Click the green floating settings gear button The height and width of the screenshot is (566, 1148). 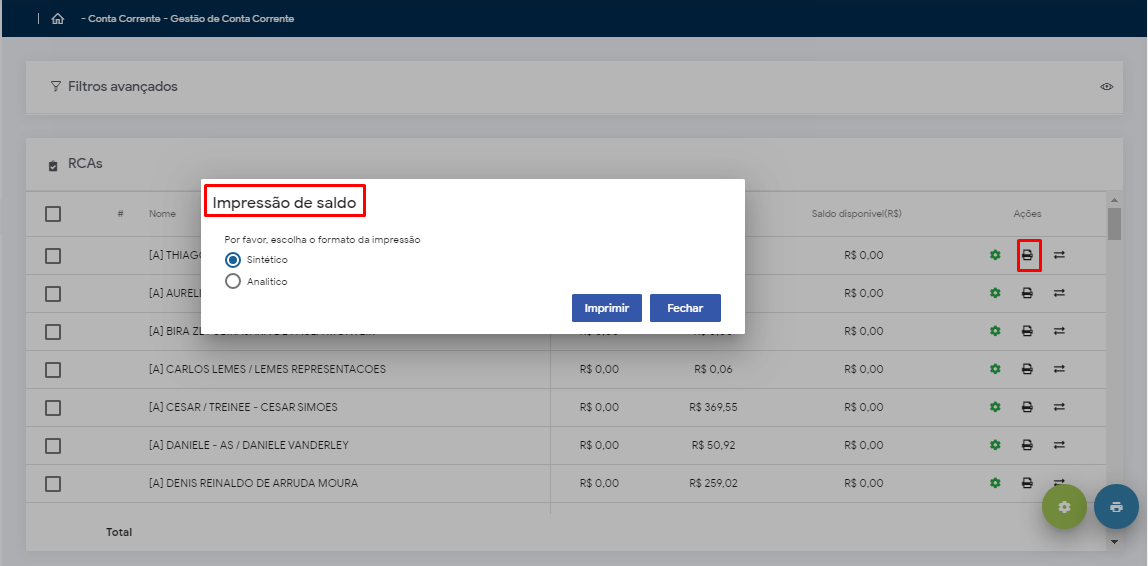tap(1064, 507)
